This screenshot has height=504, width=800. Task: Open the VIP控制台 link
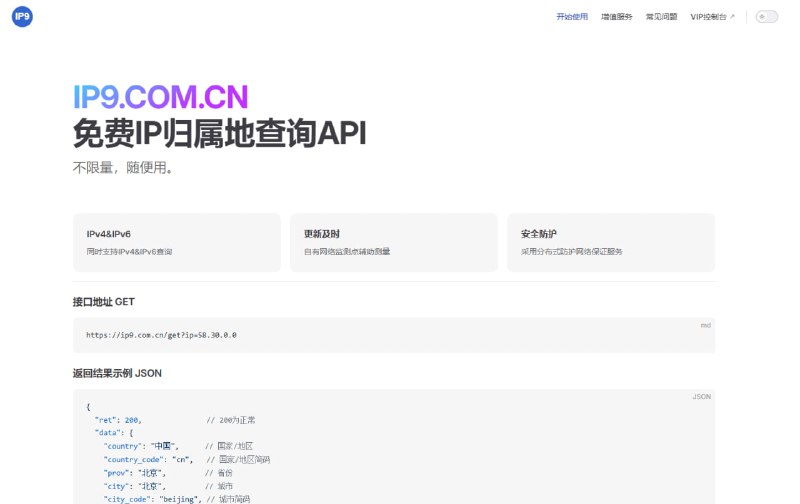coord(708,17)
